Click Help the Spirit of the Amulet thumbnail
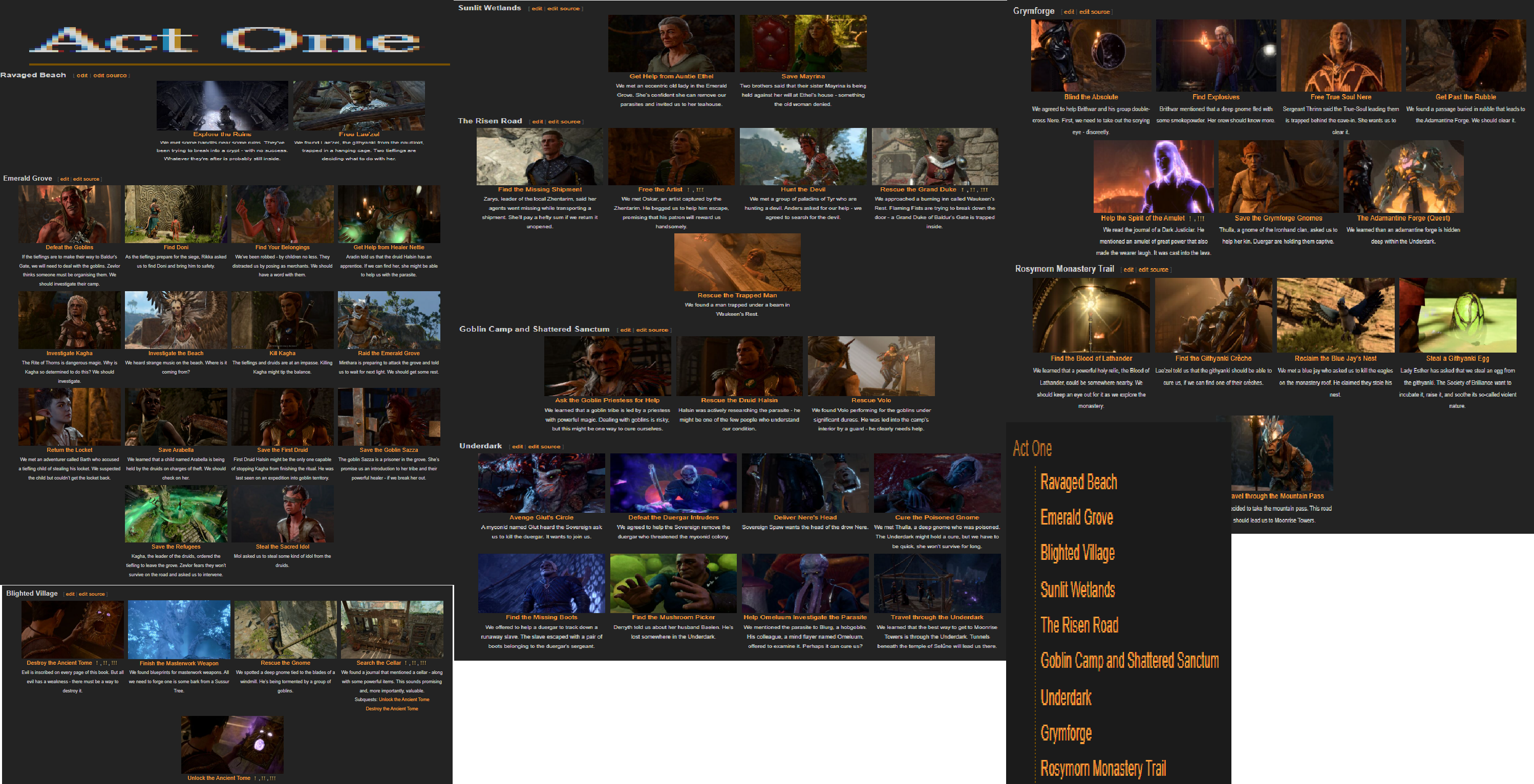The height and width of the screenshot is (784, 1534). [1154, 177]
